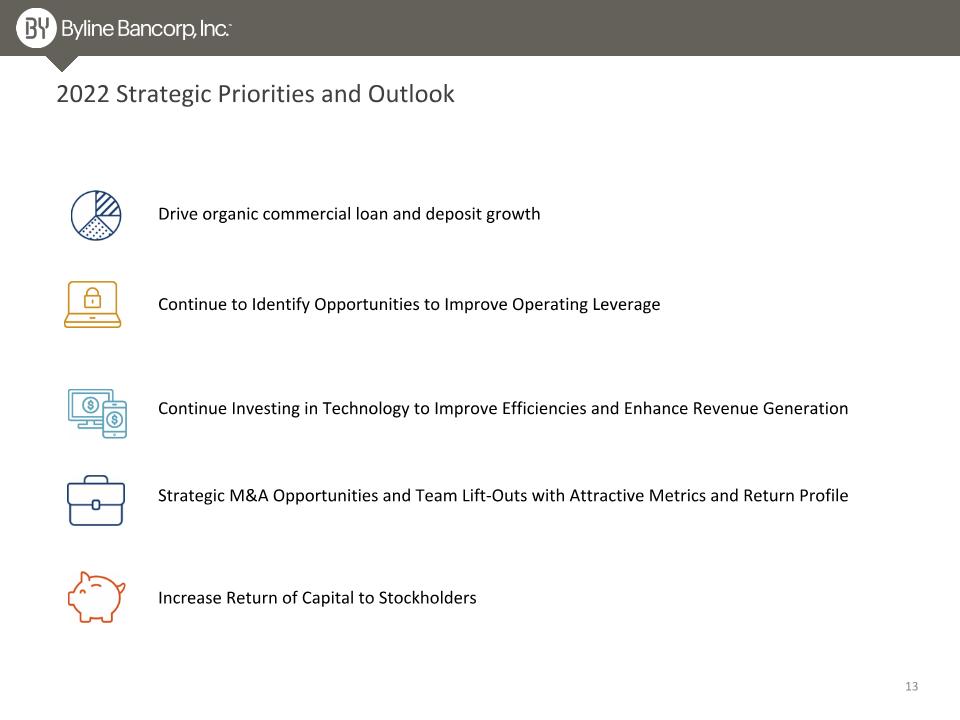Image resolution: width=960 pixels, height=720 pixels.
Task: Click 'Enhance Revenue Generation' phrase
Action: pos(736,408)
